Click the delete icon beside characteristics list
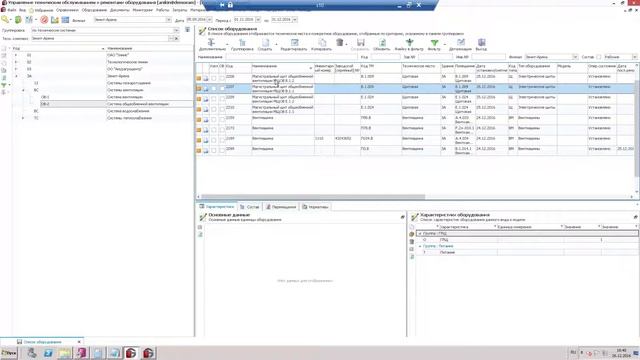640x360 pixels. tap(411, 242)
